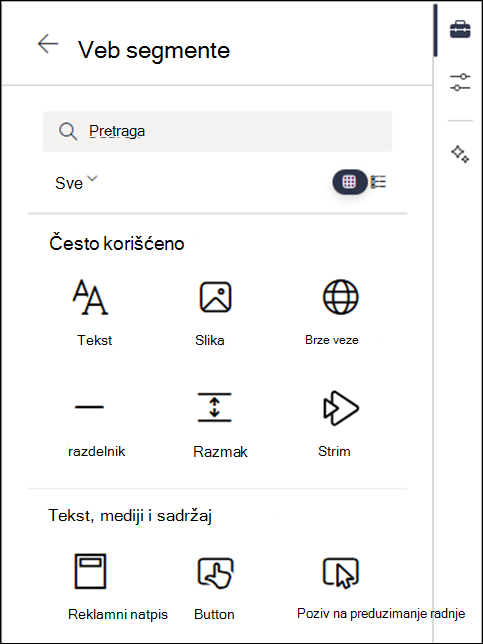
Task: Select the Strim video web part
Action: (x=340, y=408)
